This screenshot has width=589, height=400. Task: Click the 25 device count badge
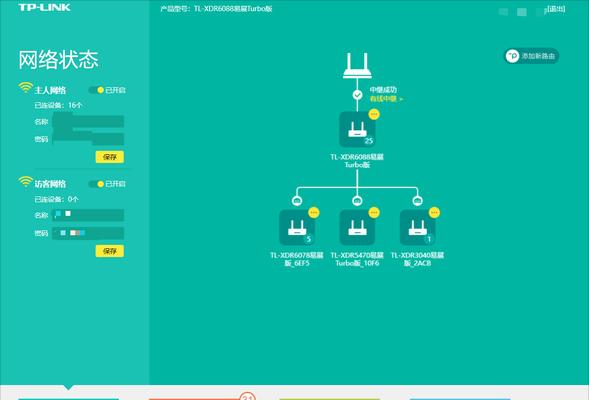369,141
